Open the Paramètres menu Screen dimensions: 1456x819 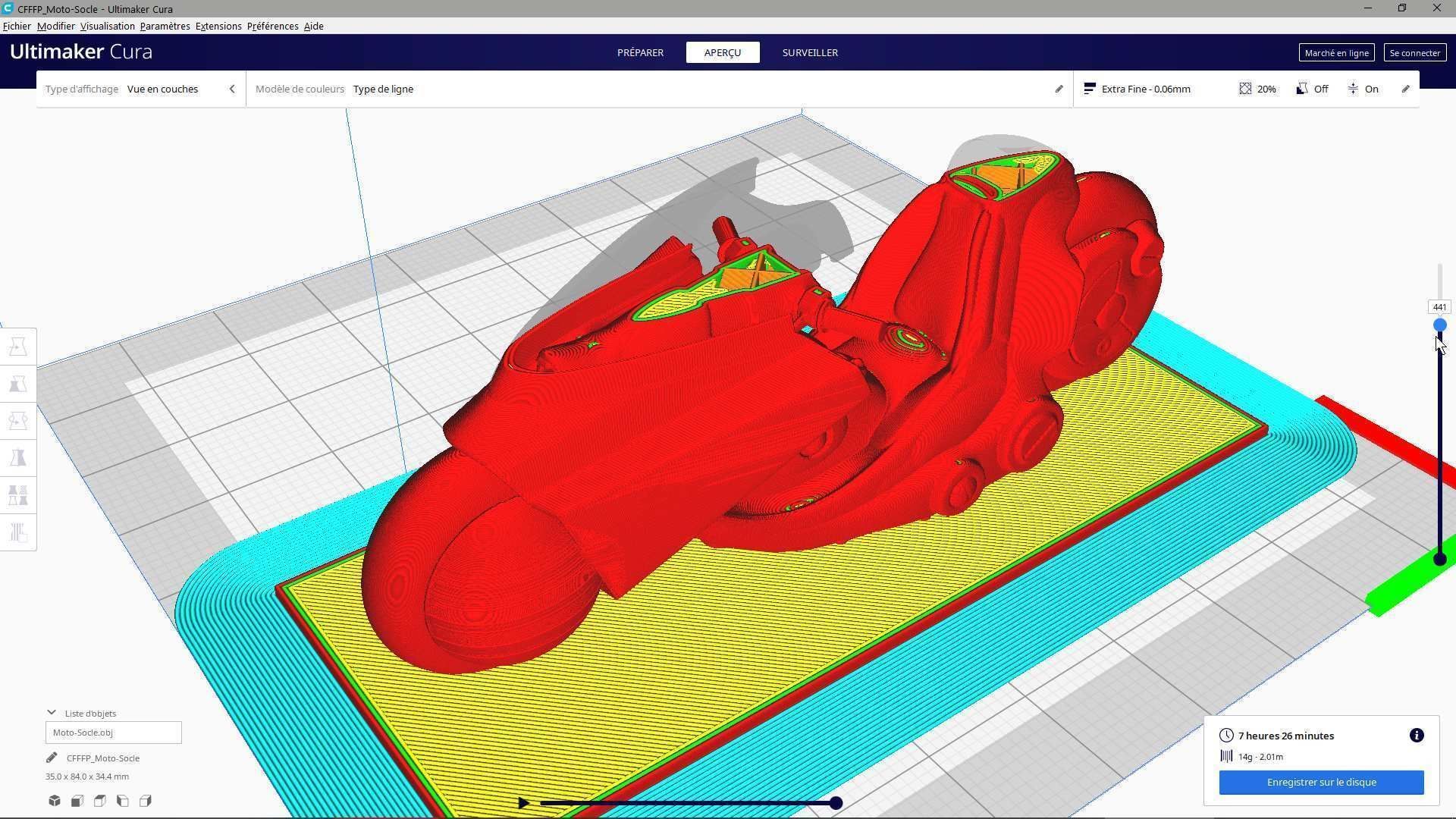(165, 26)
